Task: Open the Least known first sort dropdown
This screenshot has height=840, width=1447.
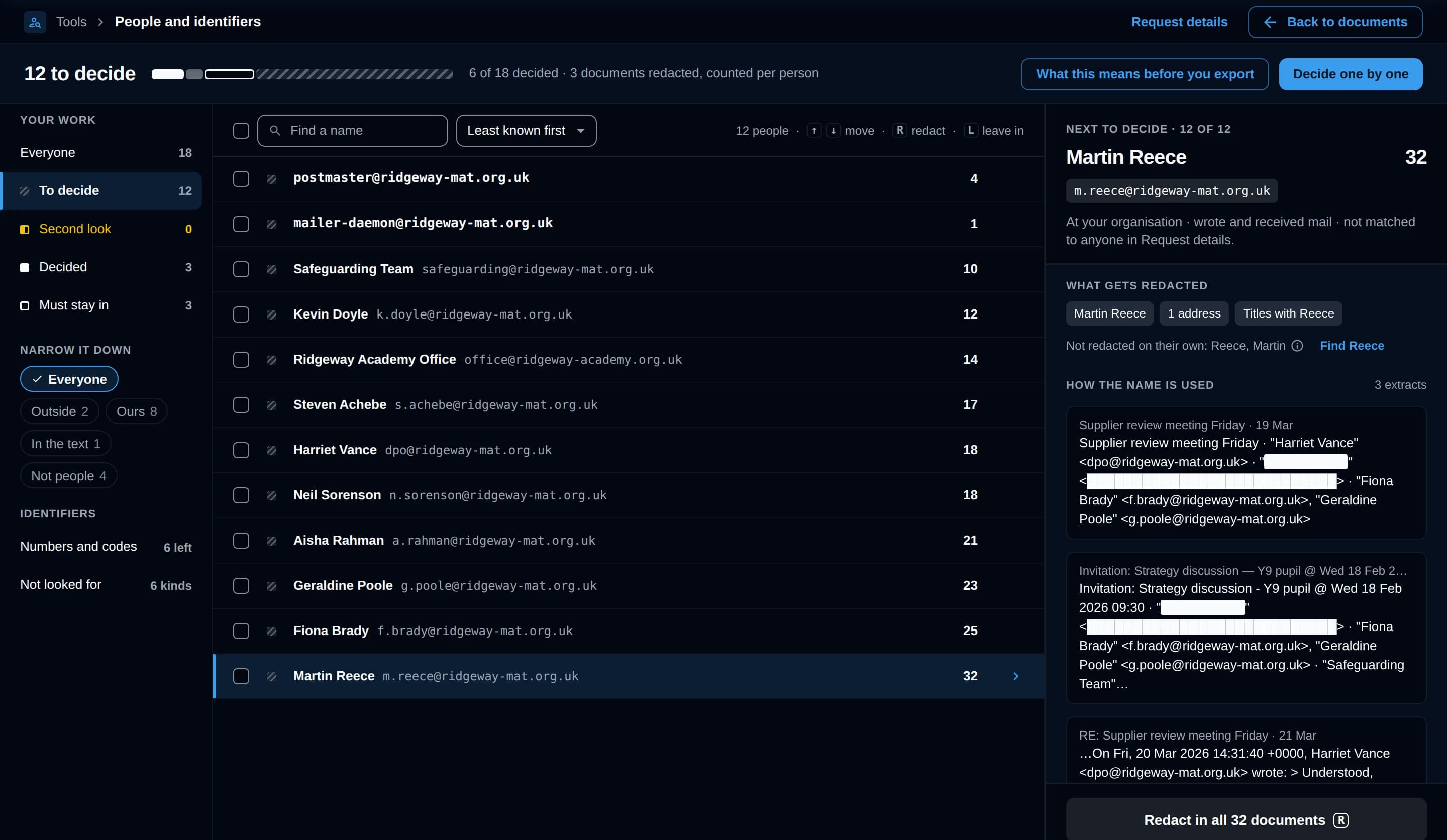Action: (x=526, y=130)
